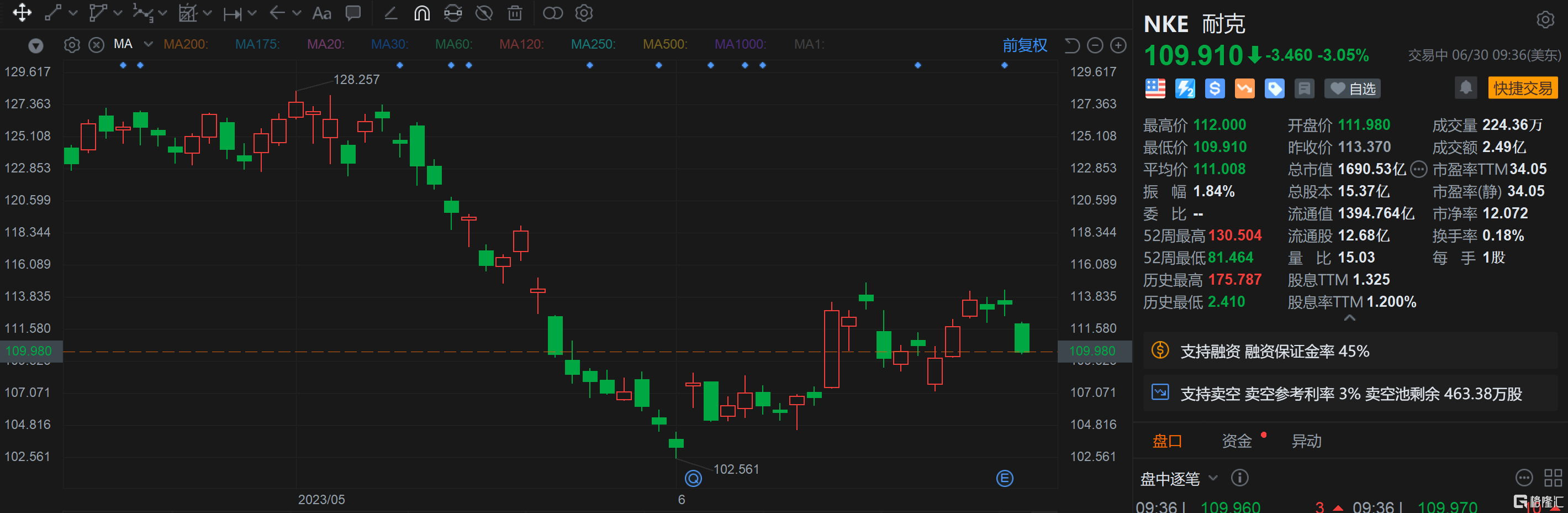Open the drawing toolbar settings gear
Viewport: 1568px width, 513px height.
pos(584,13)
